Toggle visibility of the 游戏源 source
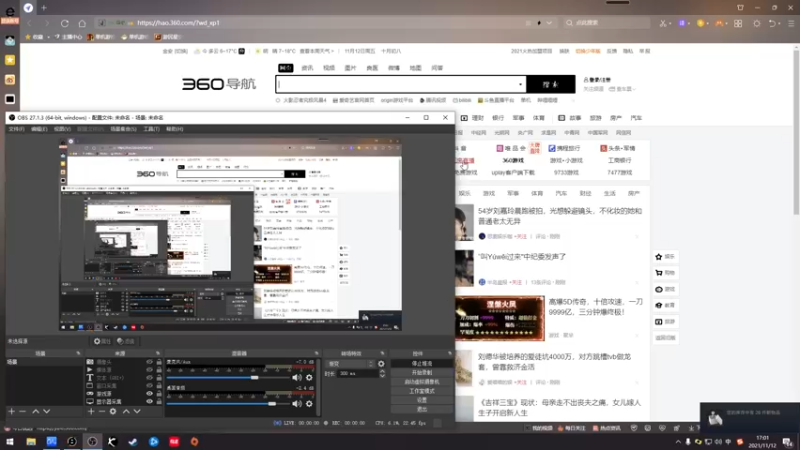The image size is (800, 450). pos(149,393)
